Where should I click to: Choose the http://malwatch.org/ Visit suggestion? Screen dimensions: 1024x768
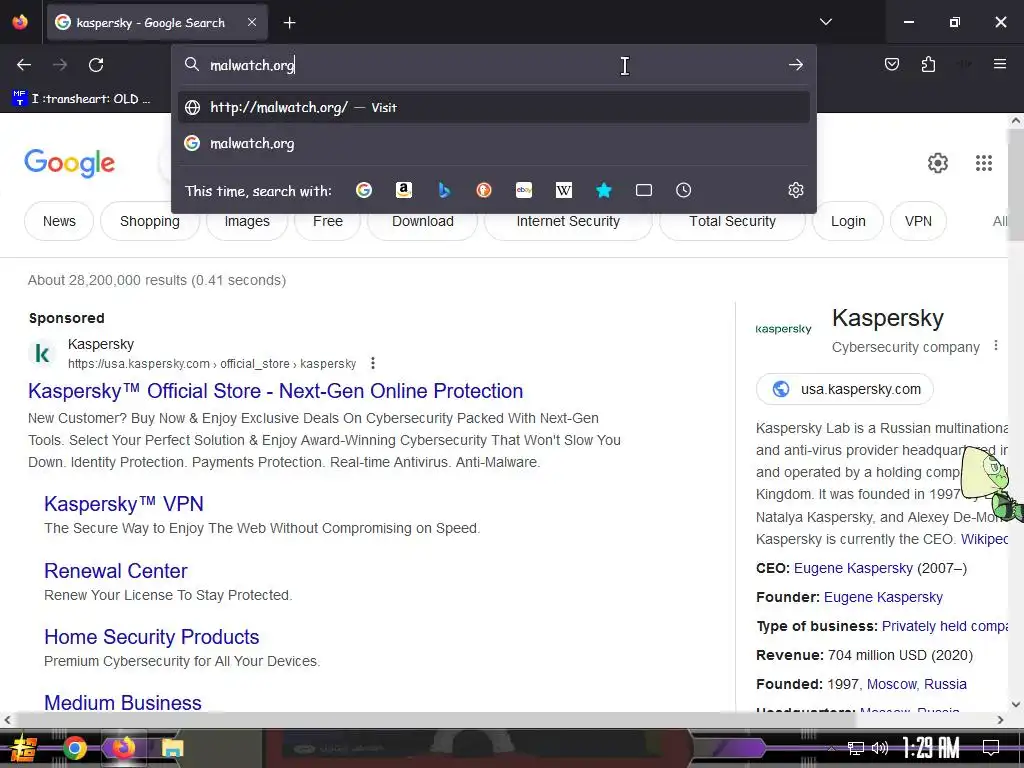[x=494, y=107]
